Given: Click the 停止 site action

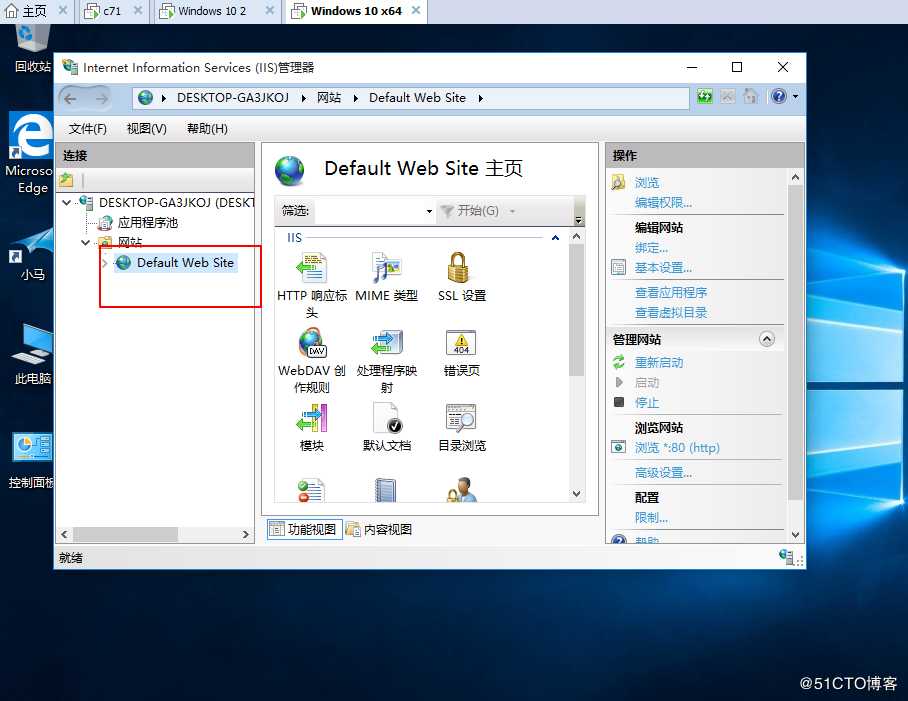Looking at the screenshot, I should [646, 402].
